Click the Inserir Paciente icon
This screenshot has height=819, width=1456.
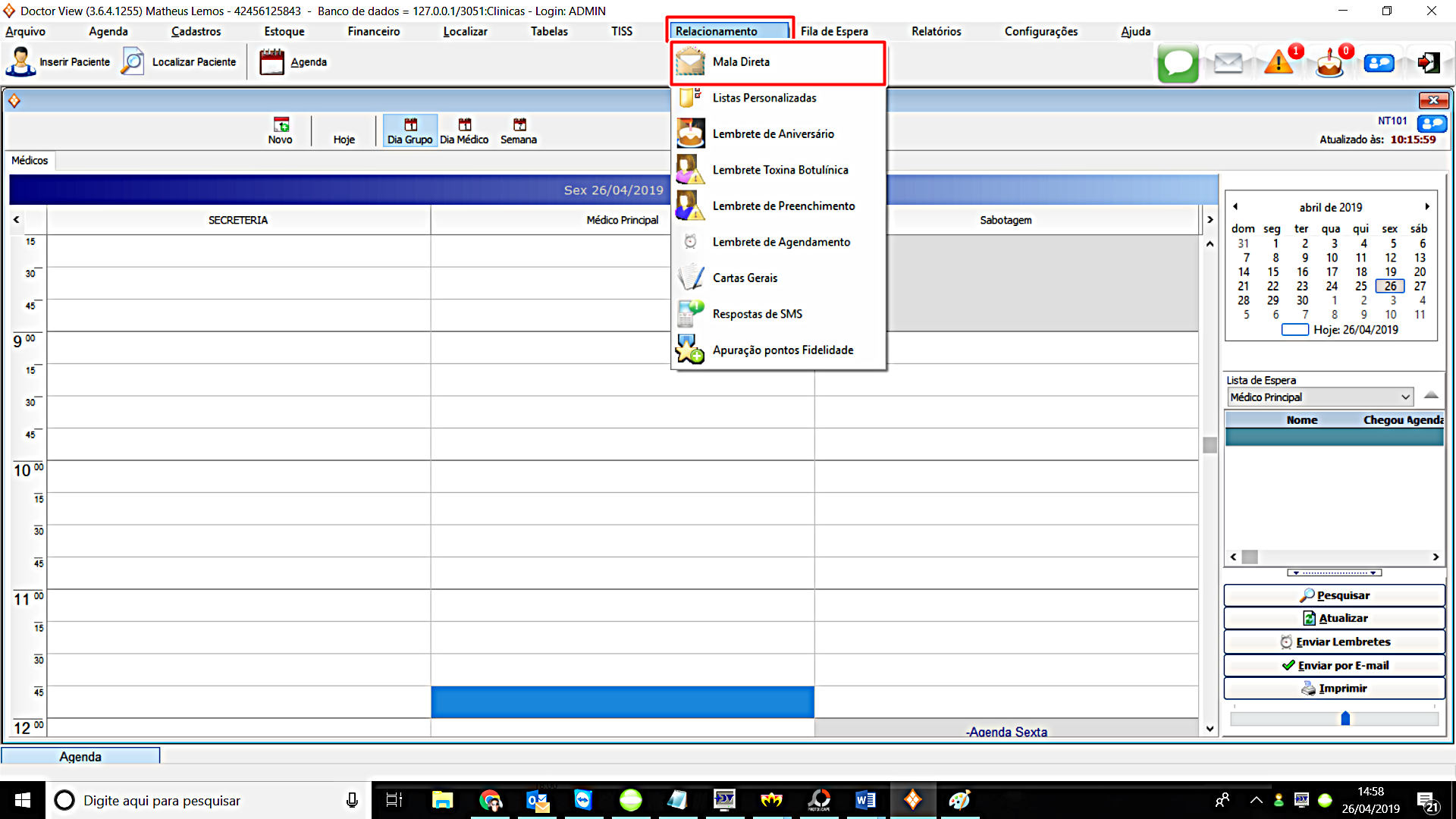click(20, 61)
